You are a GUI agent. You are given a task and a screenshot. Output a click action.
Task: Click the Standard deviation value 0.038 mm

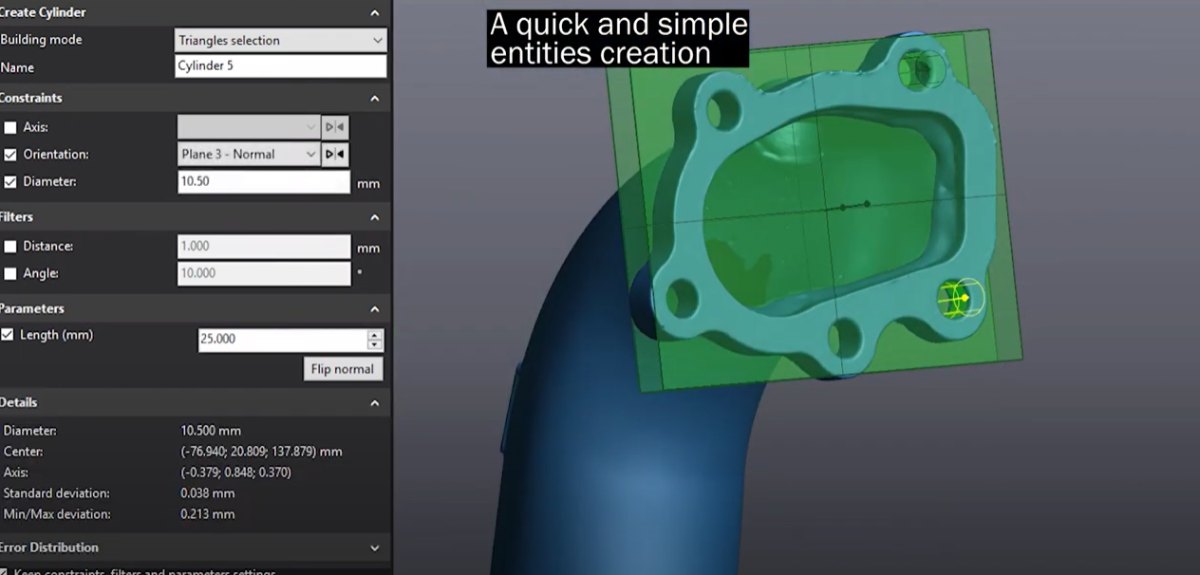[x=208, y=493]
